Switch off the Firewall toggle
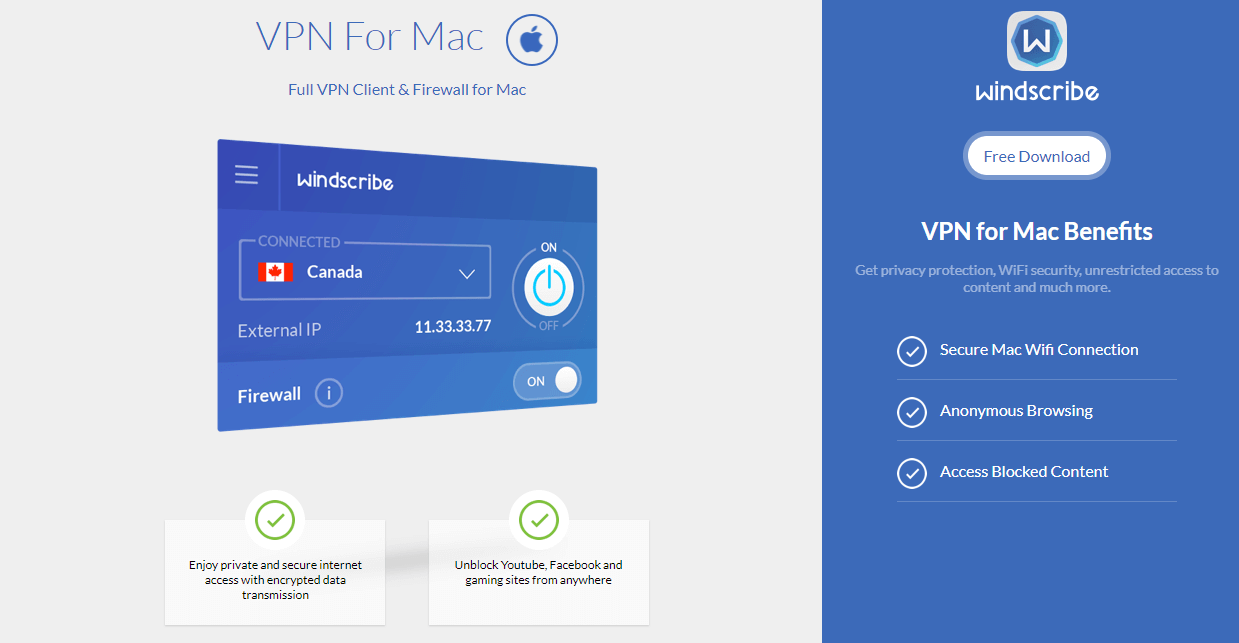Image resolution: width=1239 pixels, height=643 pixels. coord(547,381)
